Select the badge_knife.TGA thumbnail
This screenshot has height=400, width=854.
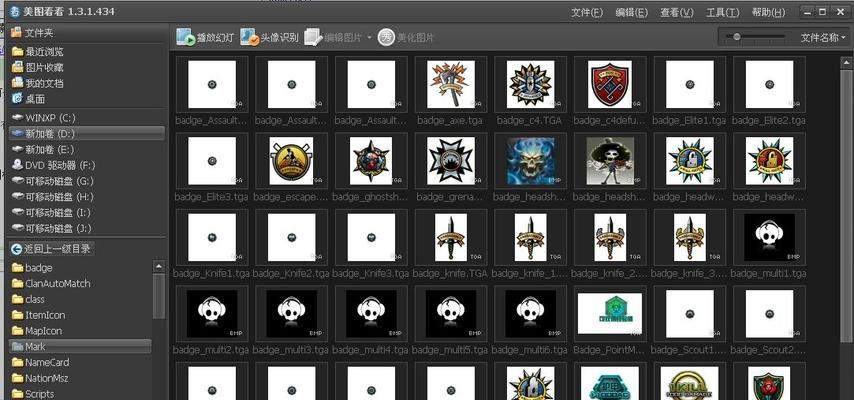pyautogui.click(x=451, y=237)
